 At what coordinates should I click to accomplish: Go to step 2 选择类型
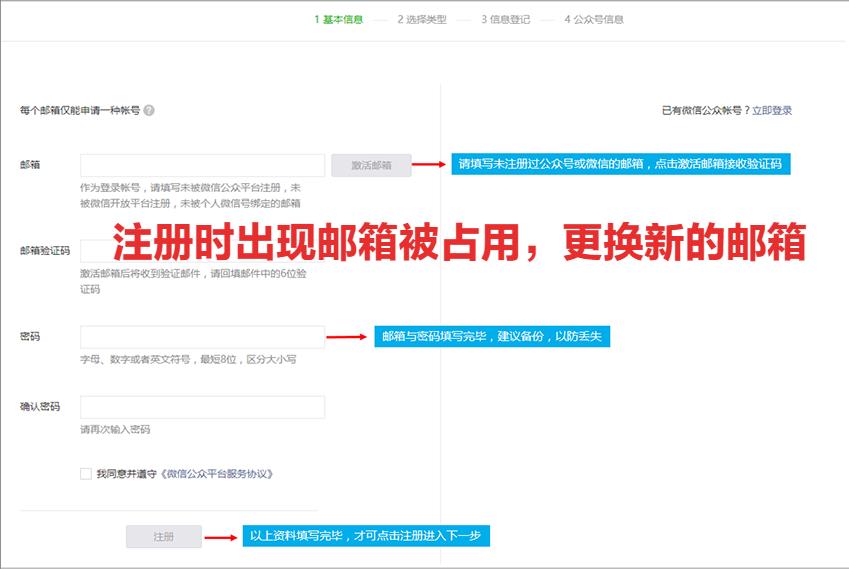point(421,19)
